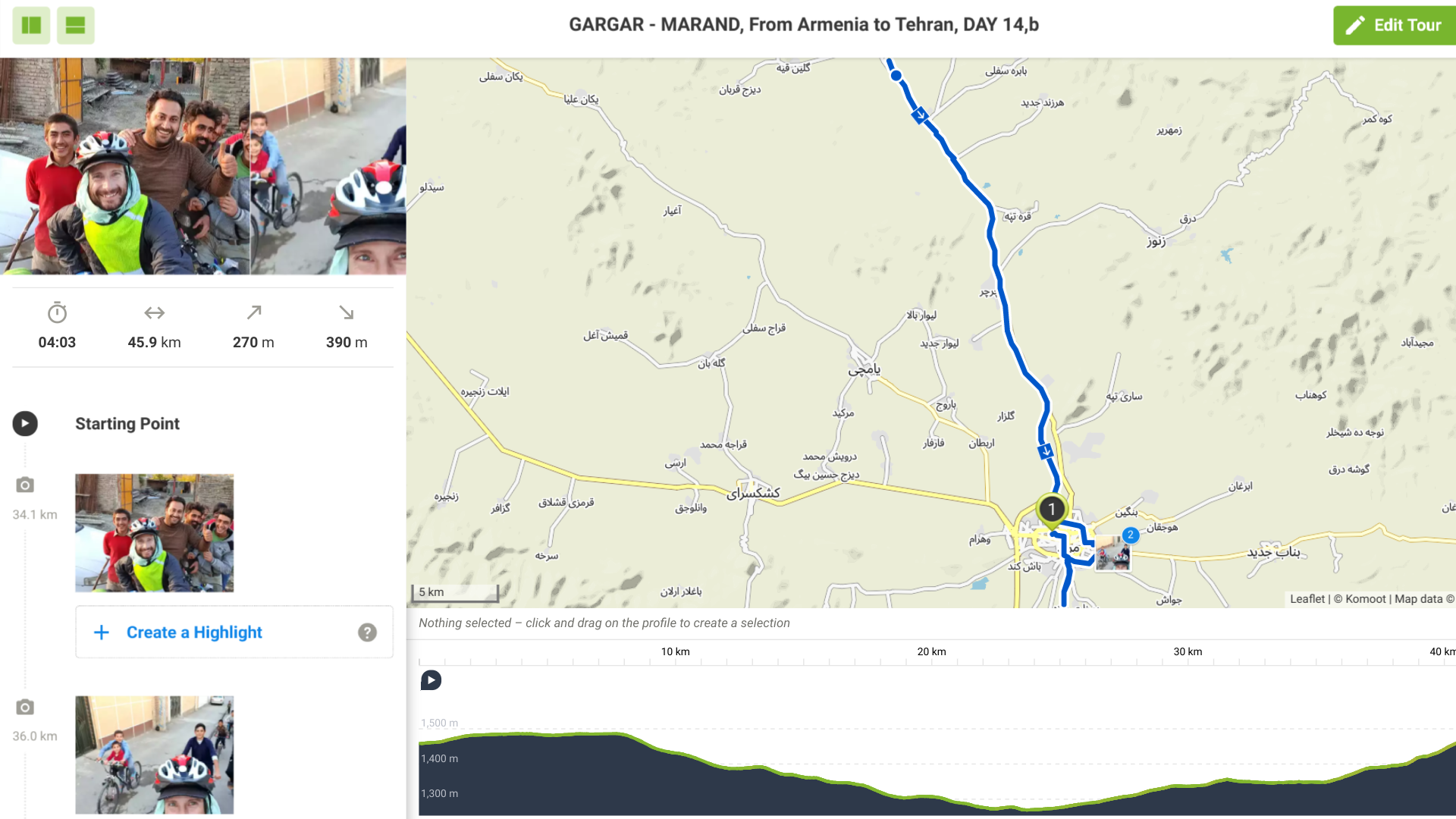Screen dimensions: 1456x819
Task: Open the Leaflet attribution link
Action: point(1307,599)
